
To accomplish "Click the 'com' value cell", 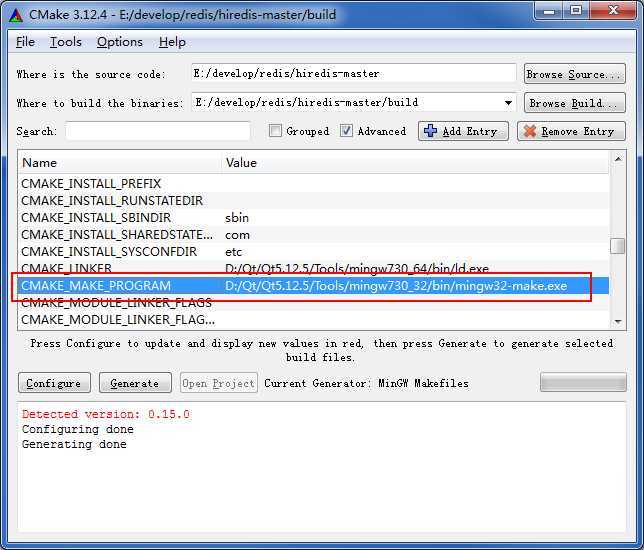I will [237, 235].
